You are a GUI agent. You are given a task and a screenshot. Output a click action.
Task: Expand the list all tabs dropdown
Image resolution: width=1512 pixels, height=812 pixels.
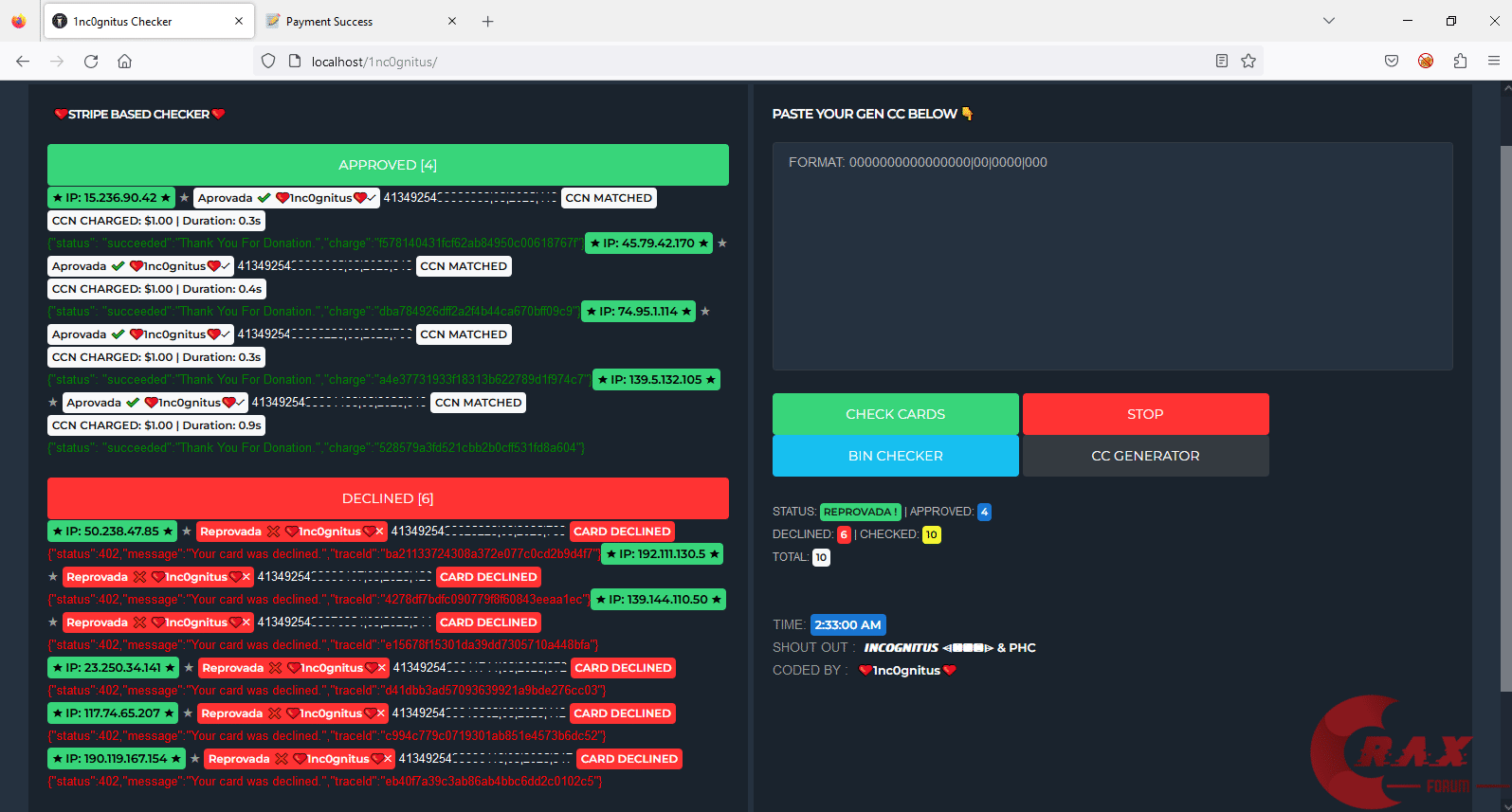point(1329,21)
